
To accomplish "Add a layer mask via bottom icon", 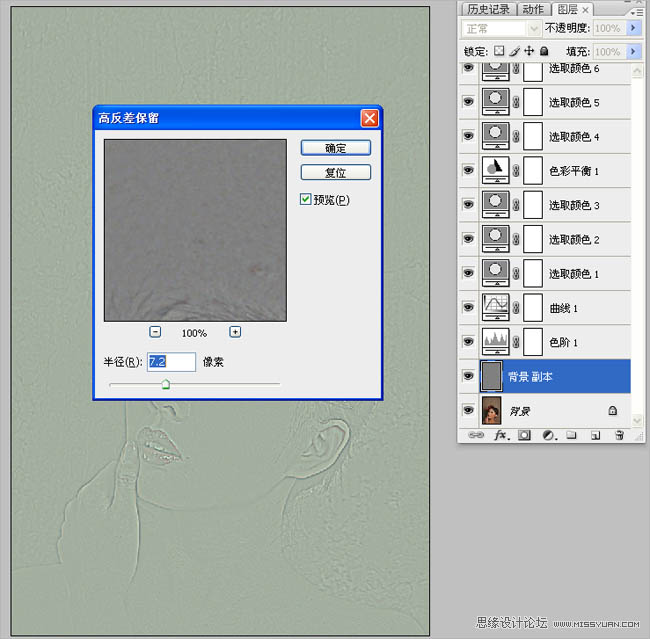I will coord(524,435).
